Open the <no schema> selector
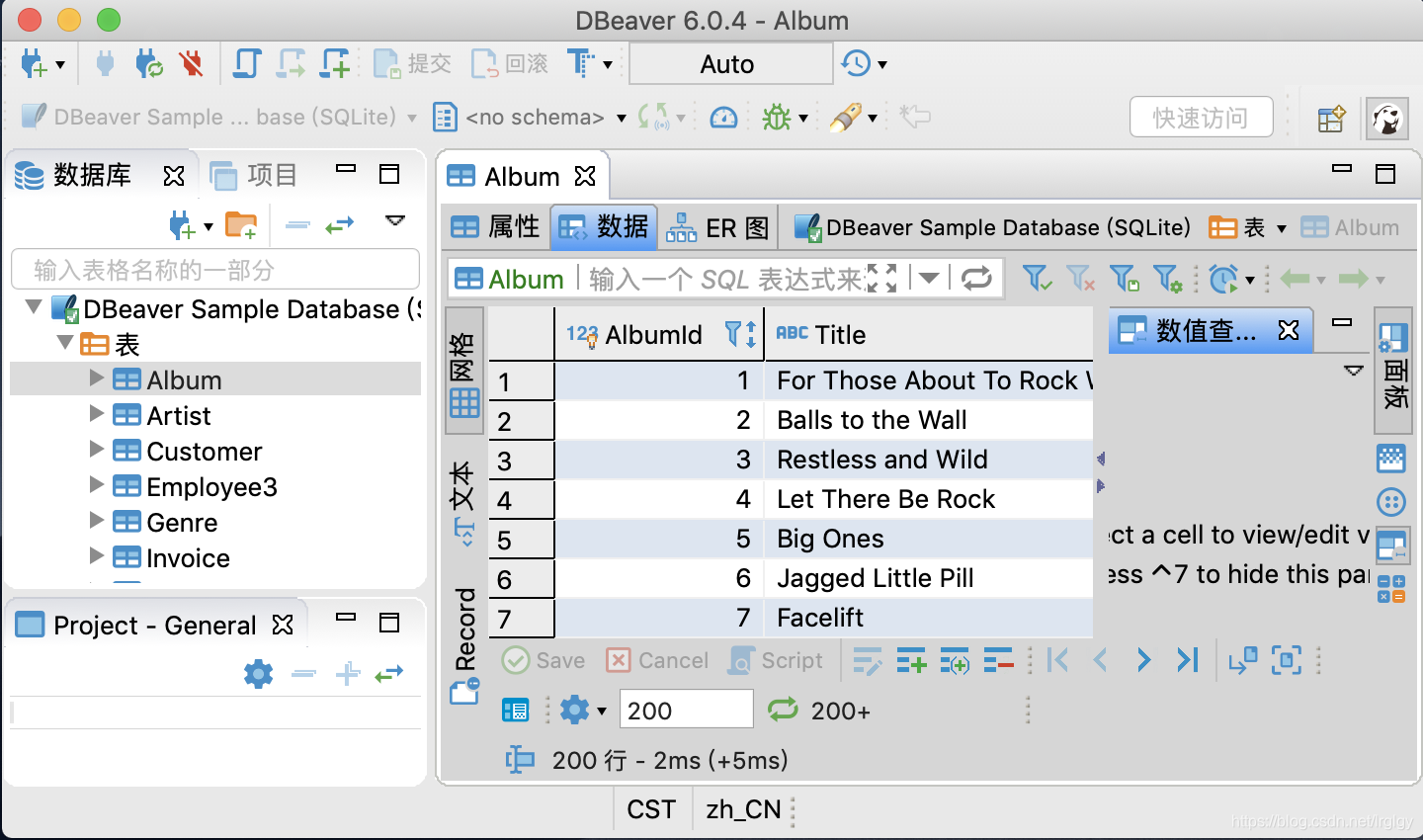The width and height of the screenshot is (1423, 840). [530, 118]
